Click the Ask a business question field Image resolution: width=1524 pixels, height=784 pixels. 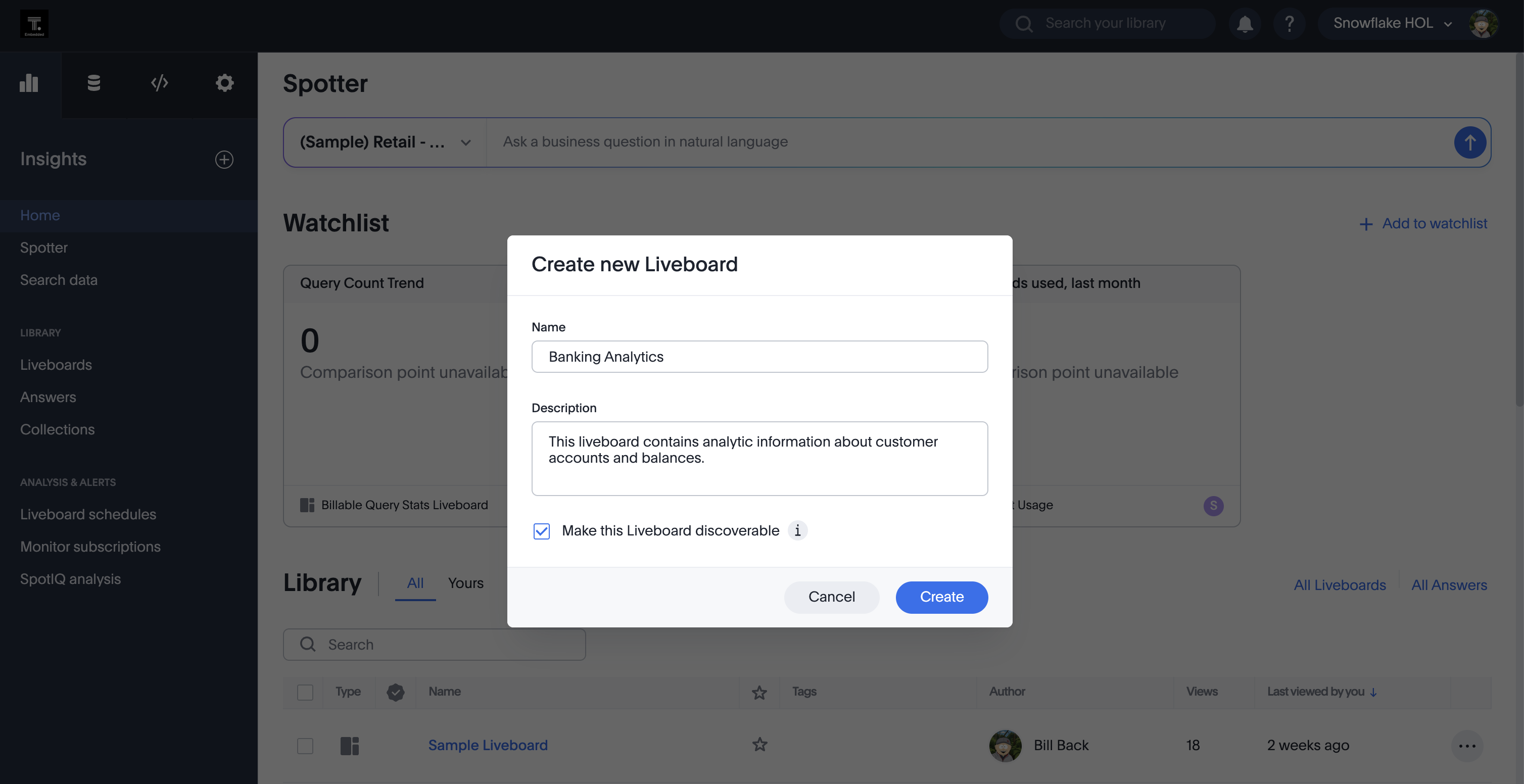[x=970, y=142]
